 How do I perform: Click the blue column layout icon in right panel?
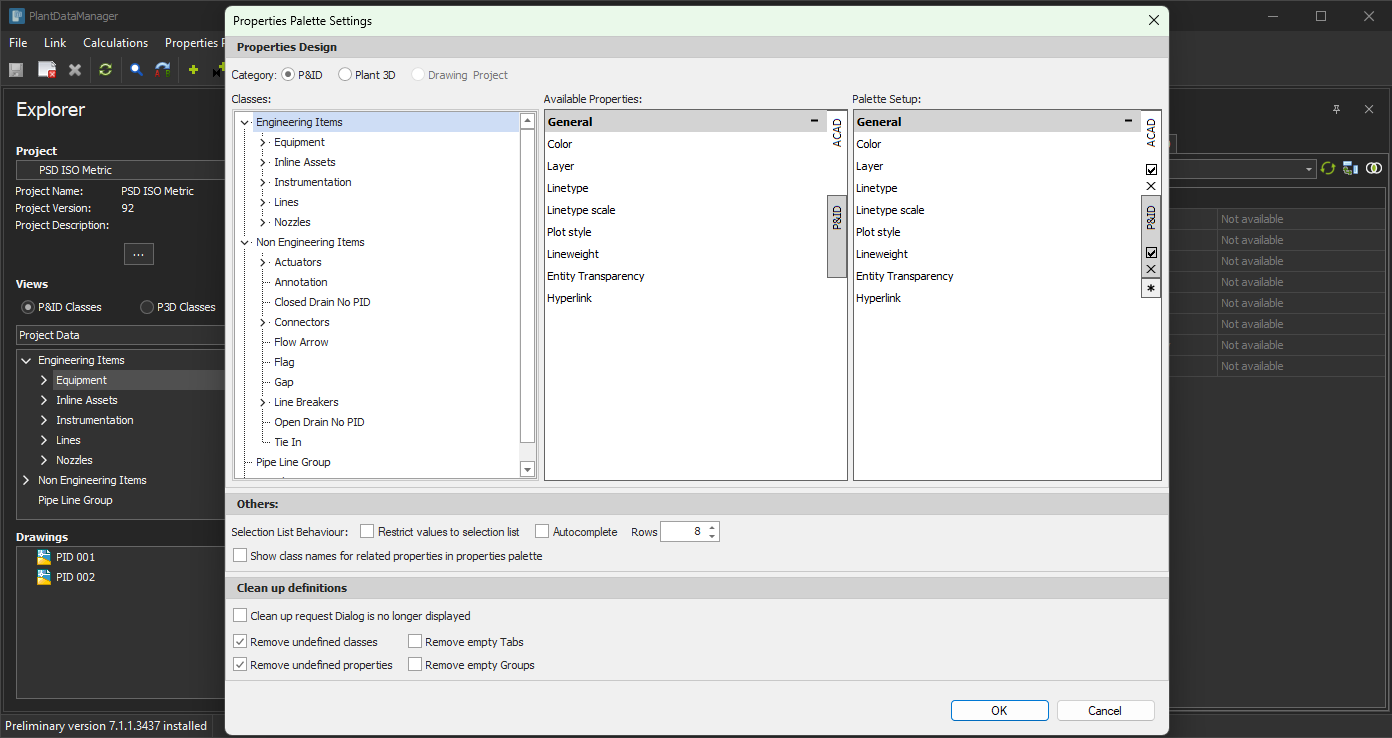click(1350, 169)
